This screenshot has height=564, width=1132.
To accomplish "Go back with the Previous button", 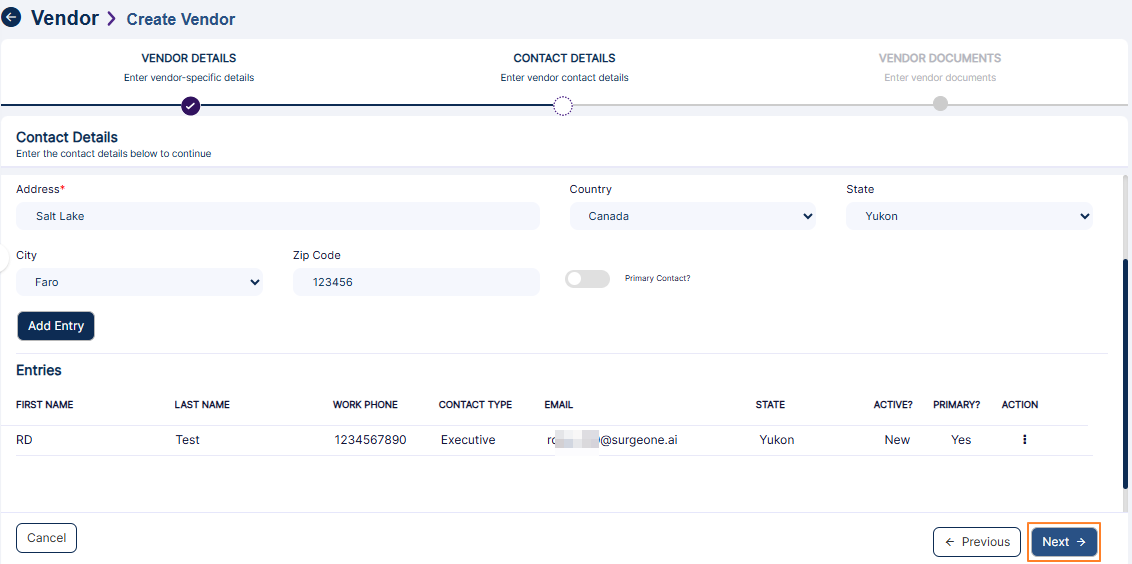I will (x=976, y=542).
